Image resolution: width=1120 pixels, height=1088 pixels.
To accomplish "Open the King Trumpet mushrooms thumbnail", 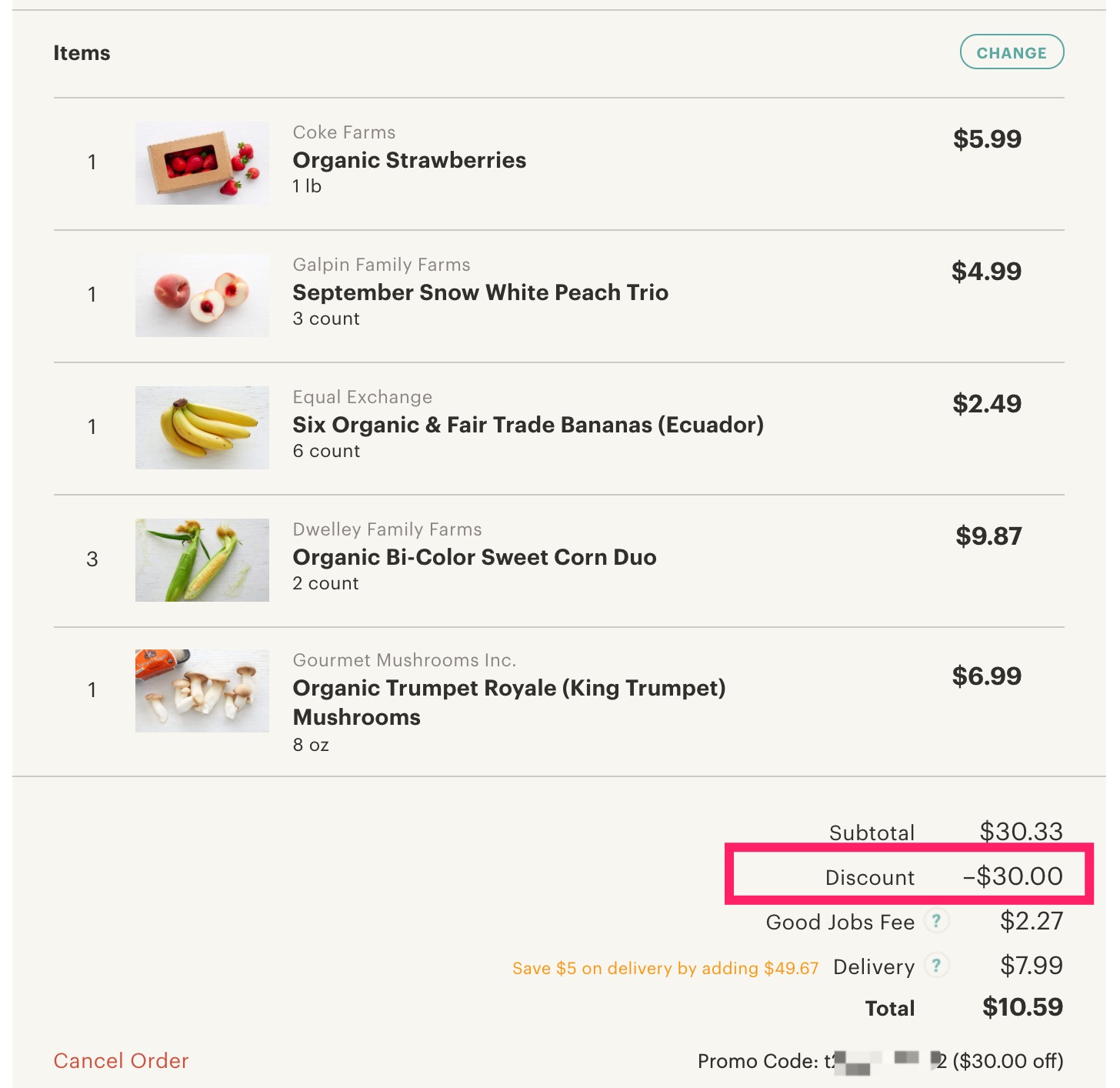I will click(x=202, y=690).
